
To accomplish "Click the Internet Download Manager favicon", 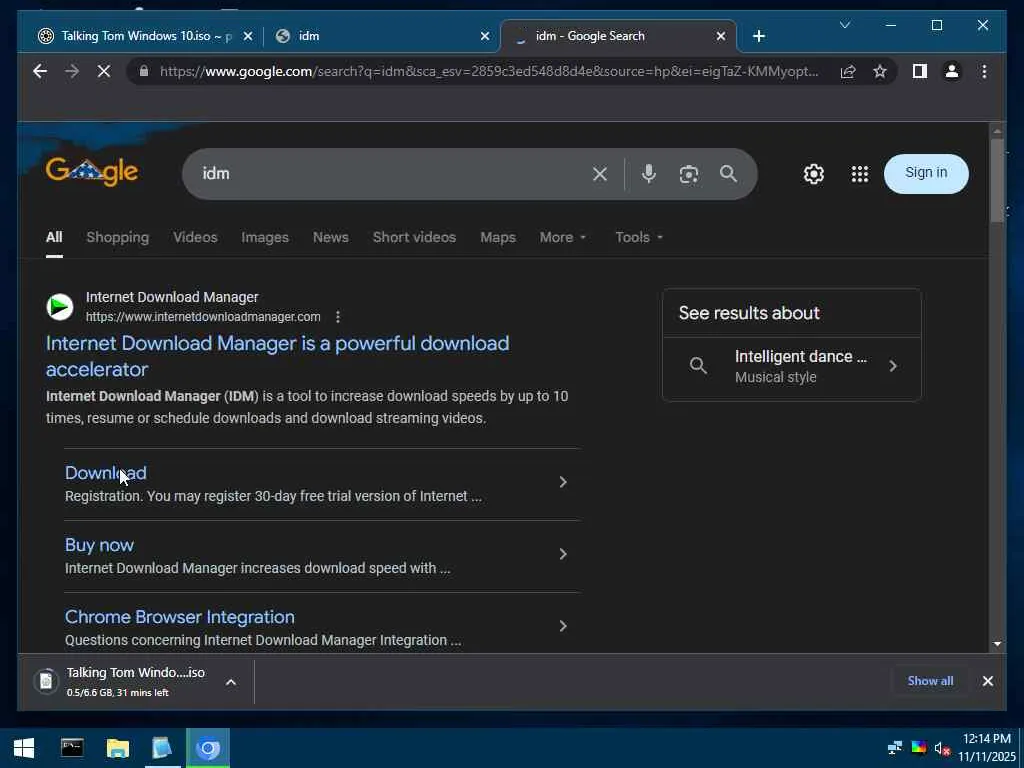I will [x=59, y=306].
